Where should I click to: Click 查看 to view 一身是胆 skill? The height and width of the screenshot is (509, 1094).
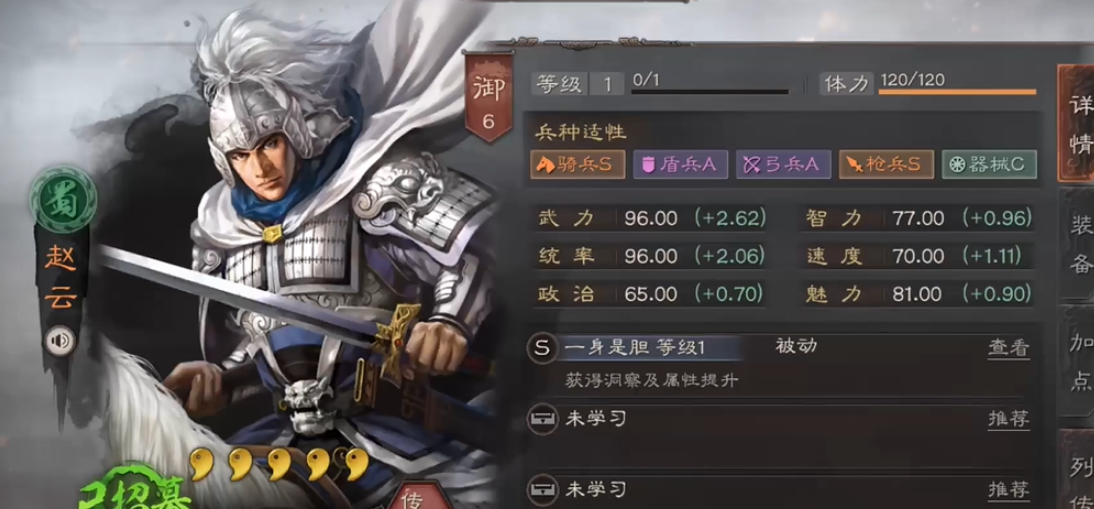point(1009,348)
